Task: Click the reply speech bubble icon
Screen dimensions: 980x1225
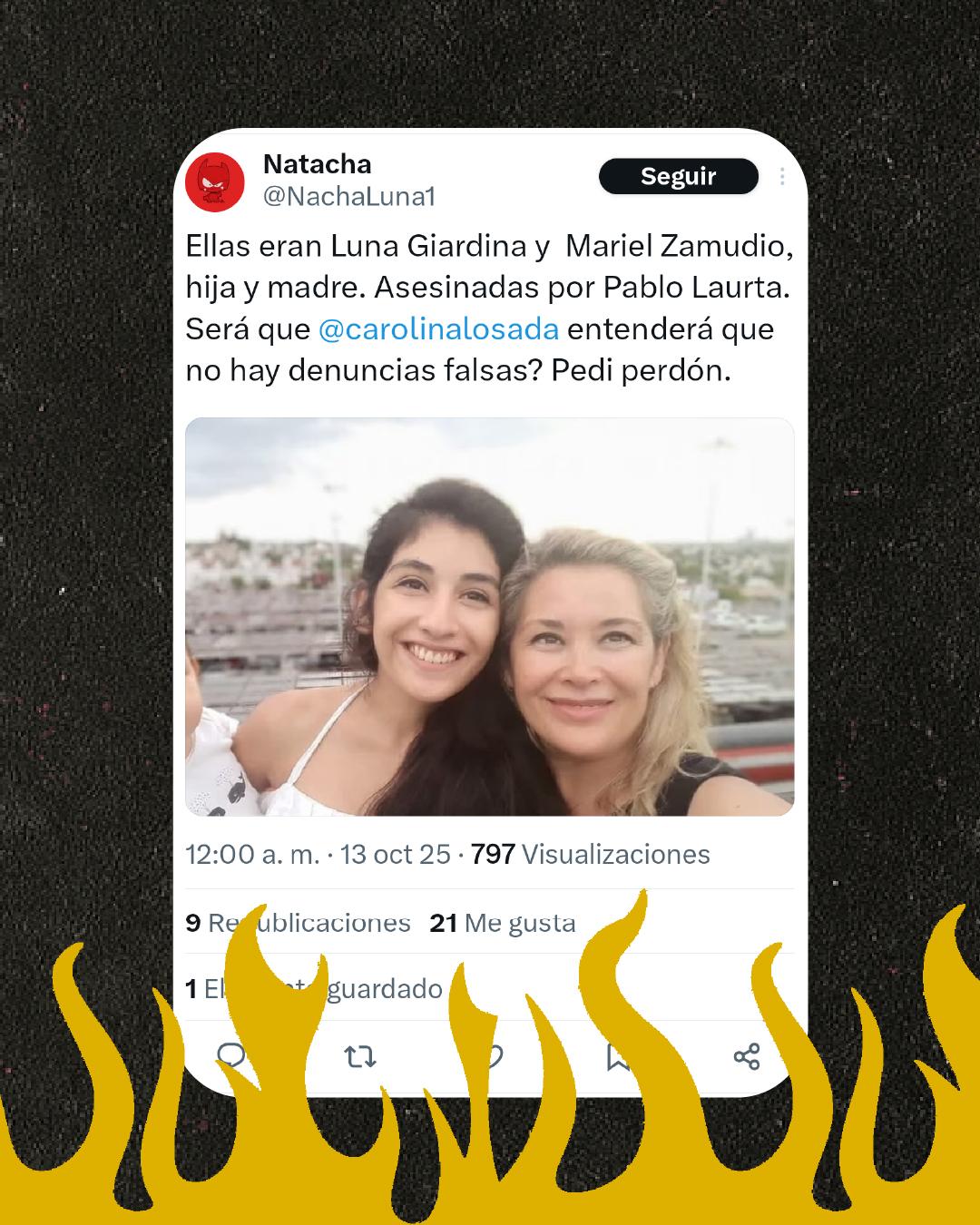Action: pos(231,1055)
